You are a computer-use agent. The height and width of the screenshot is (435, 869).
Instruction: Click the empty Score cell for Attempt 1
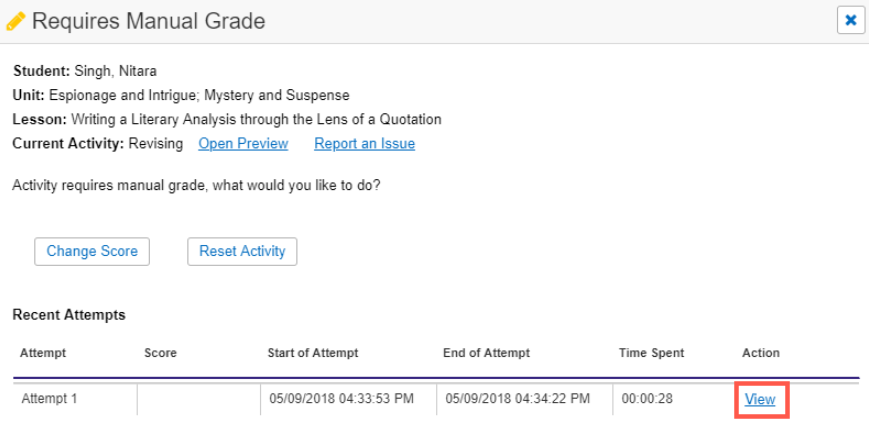click(x=198, y=399)
